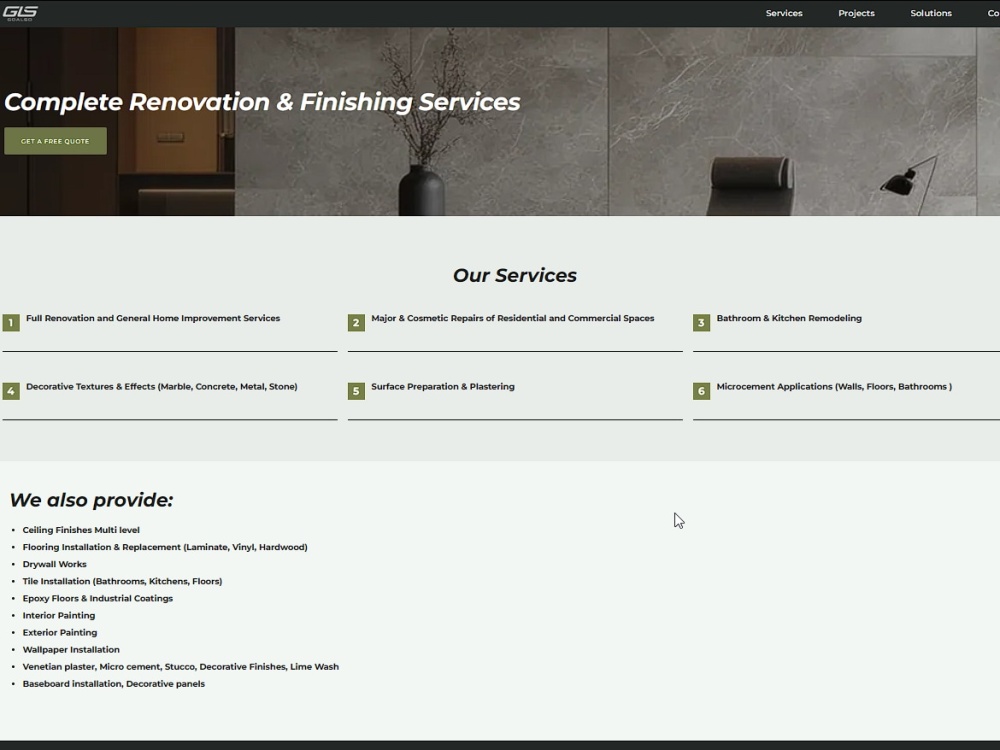Viewport: 1000px width, 750px height.
Task: Click Flooring Installation & Replacement list item
Action: click(165, 547)
